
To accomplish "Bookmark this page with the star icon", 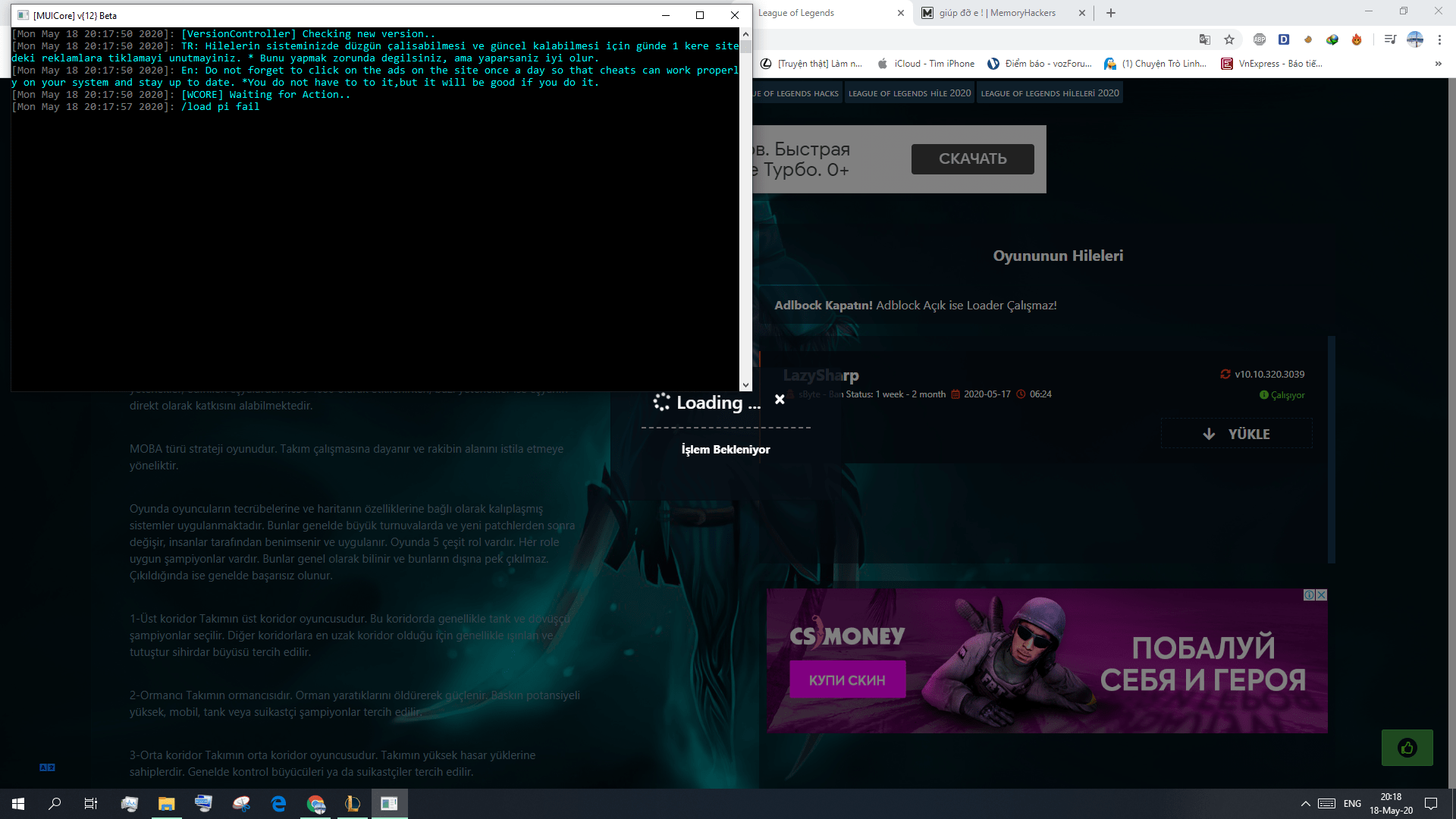I will tap(1229, 39).
